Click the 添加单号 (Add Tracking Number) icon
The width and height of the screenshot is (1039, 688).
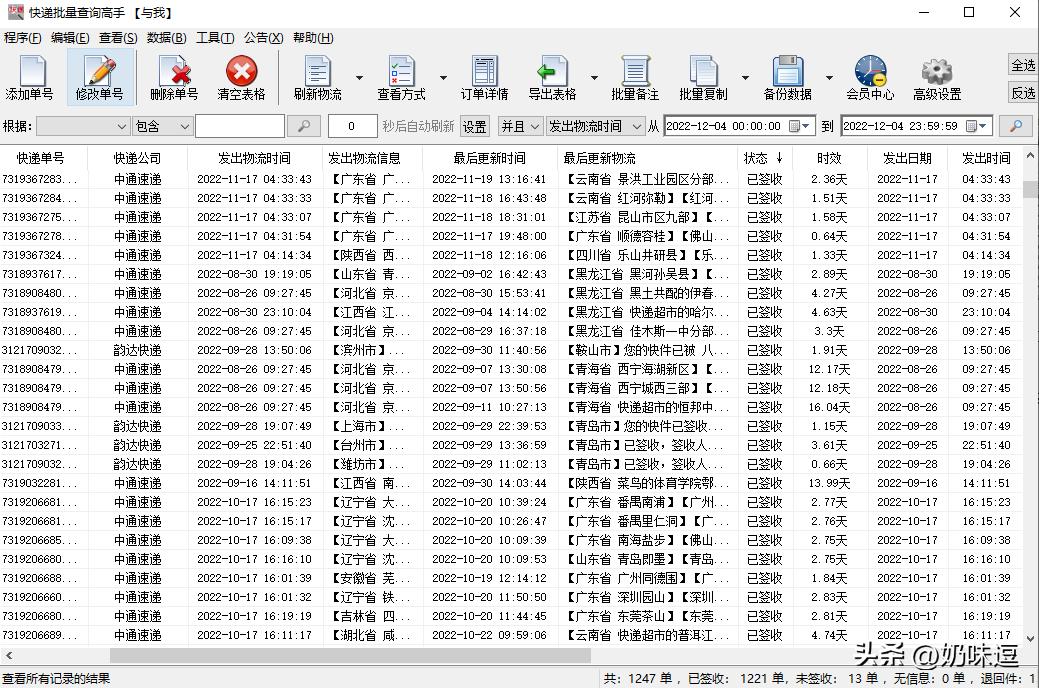[x=30, y=78]
